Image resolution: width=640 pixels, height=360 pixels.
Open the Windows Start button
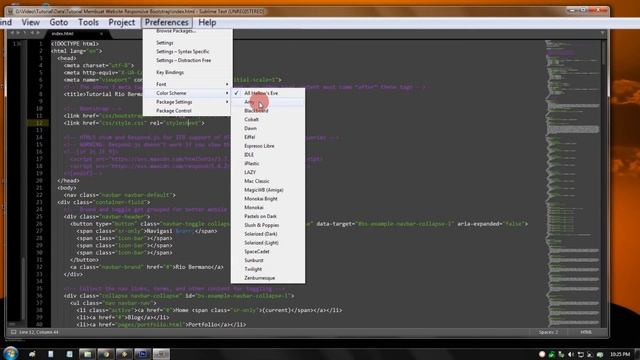tap(10, 353)
